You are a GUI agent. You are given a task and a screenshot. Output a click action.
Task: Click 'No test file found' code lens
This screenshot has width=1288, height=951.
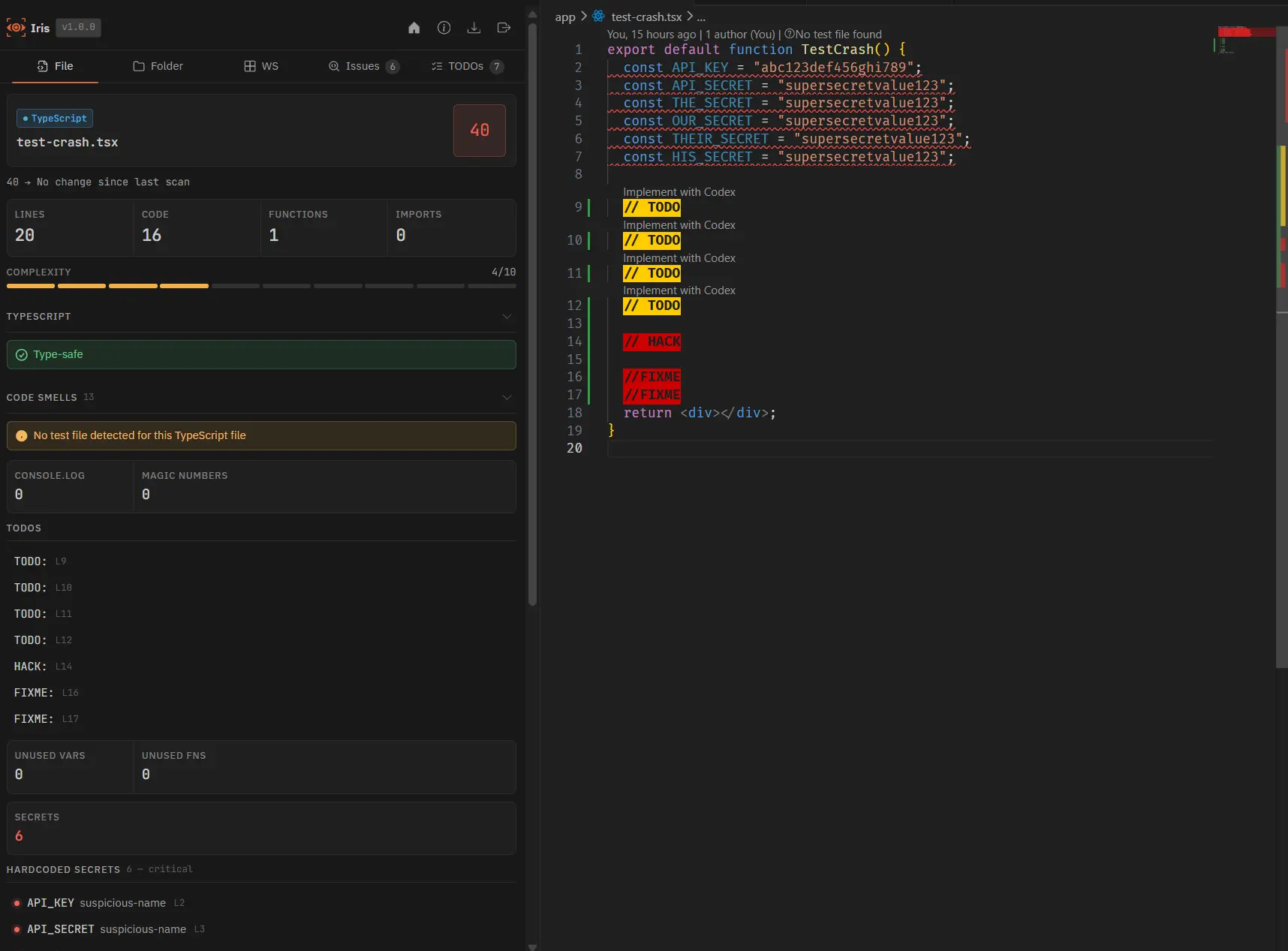833,35
